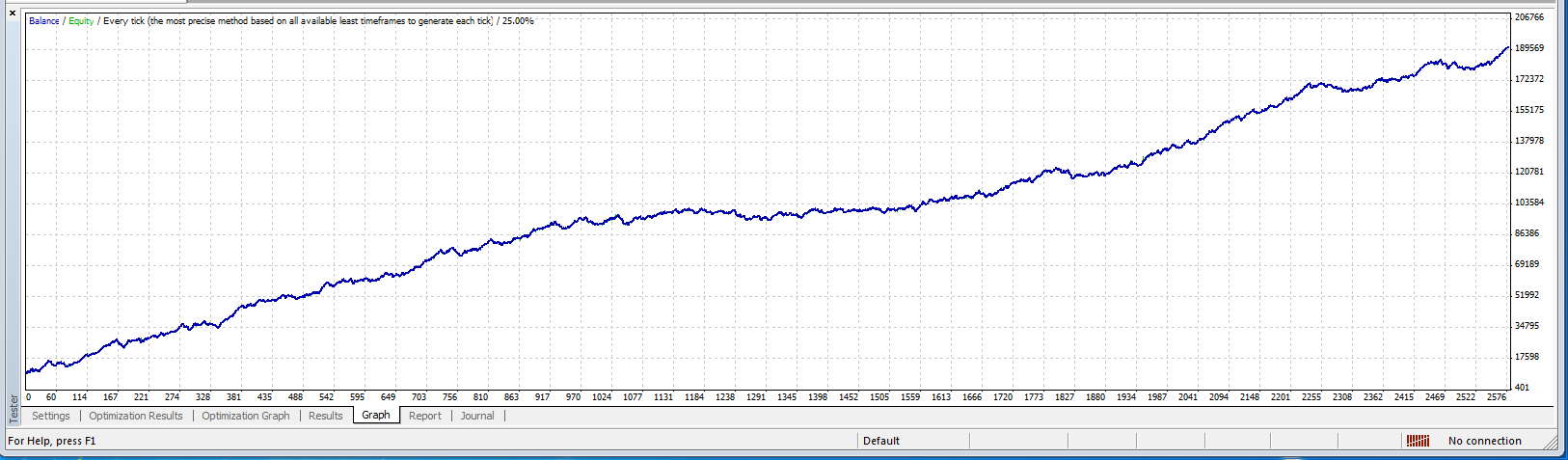Click the red connection status bars icon
Viewport: 1568px width, 460px height.
1418,441
